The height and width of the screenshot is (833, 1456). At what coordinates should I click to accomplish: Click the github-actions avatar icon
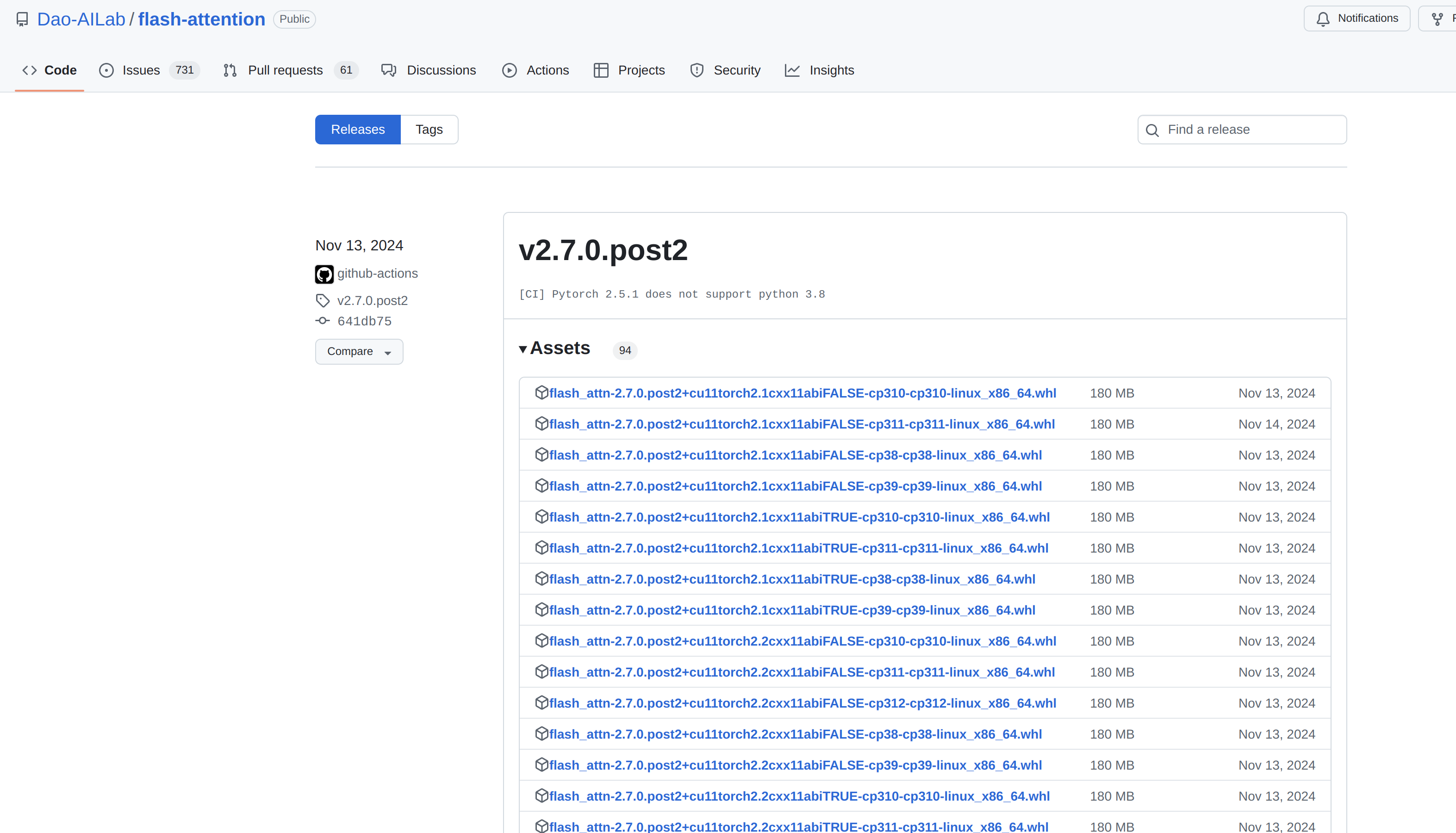(324, 274)
